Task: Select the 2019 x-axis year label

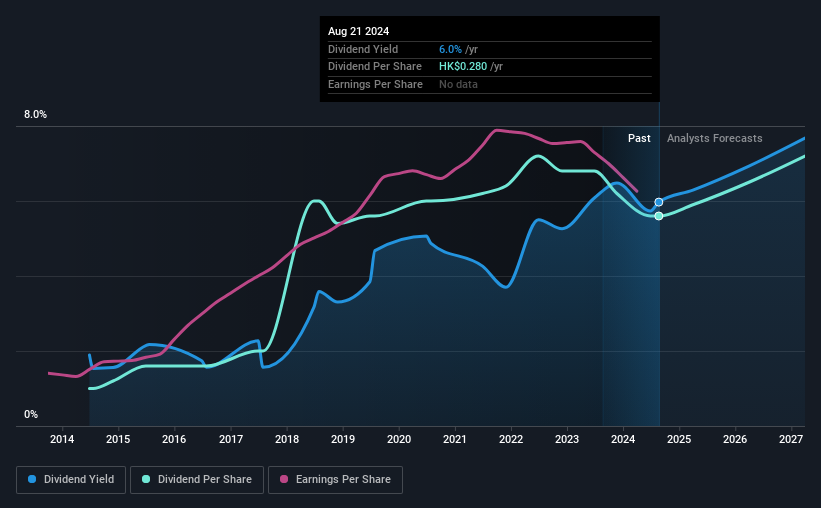Action: [342, 439]
